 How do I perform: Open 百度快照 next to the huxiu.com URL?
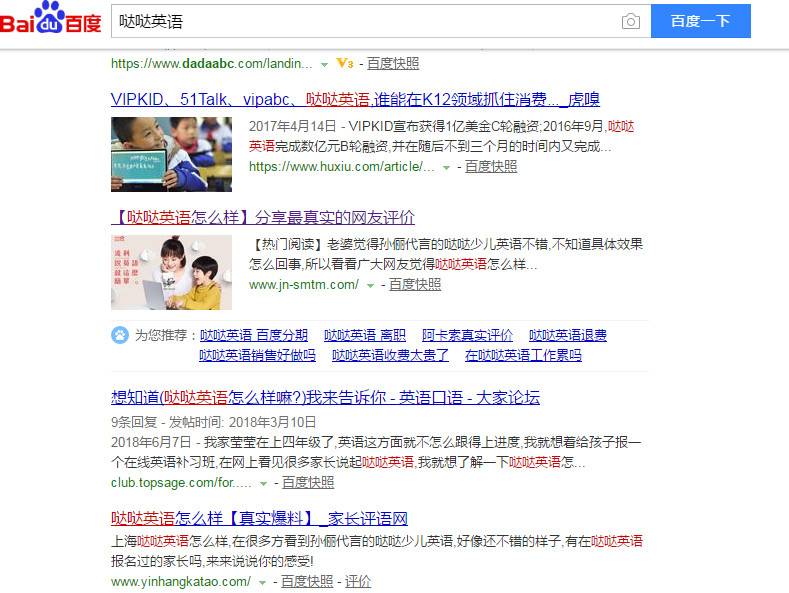tap(491, 167)
